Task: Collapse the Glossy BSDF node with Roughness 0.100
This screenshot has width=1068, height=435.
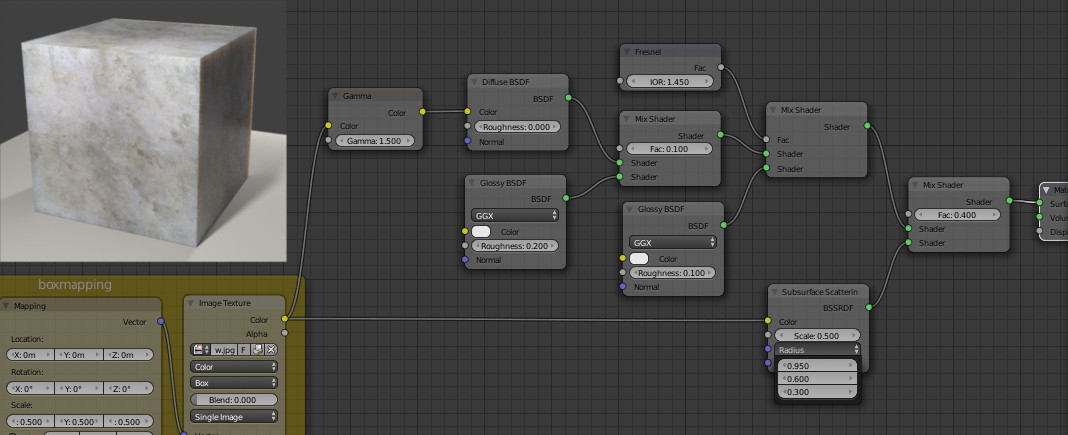Action: coord(629,210)
